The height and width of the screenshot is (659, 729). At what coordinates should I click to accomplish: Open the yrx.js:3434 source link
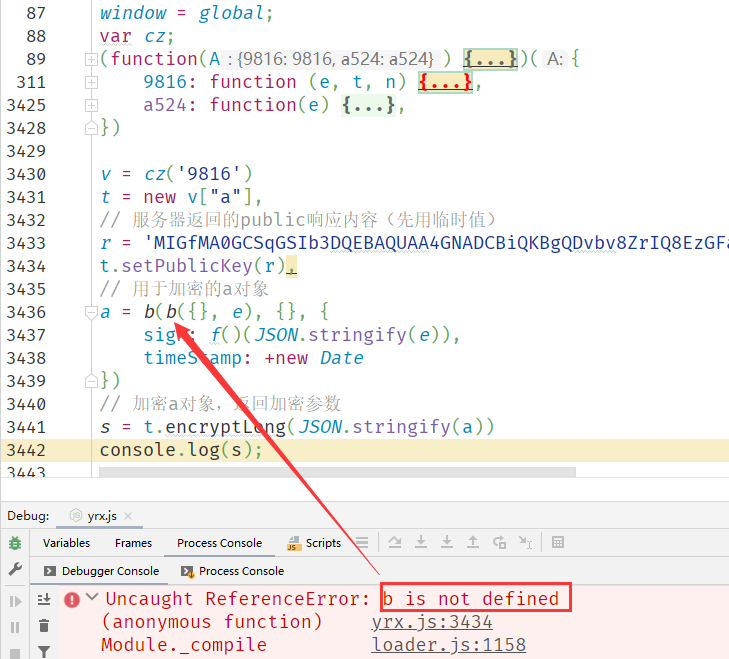tap(432, 622)
